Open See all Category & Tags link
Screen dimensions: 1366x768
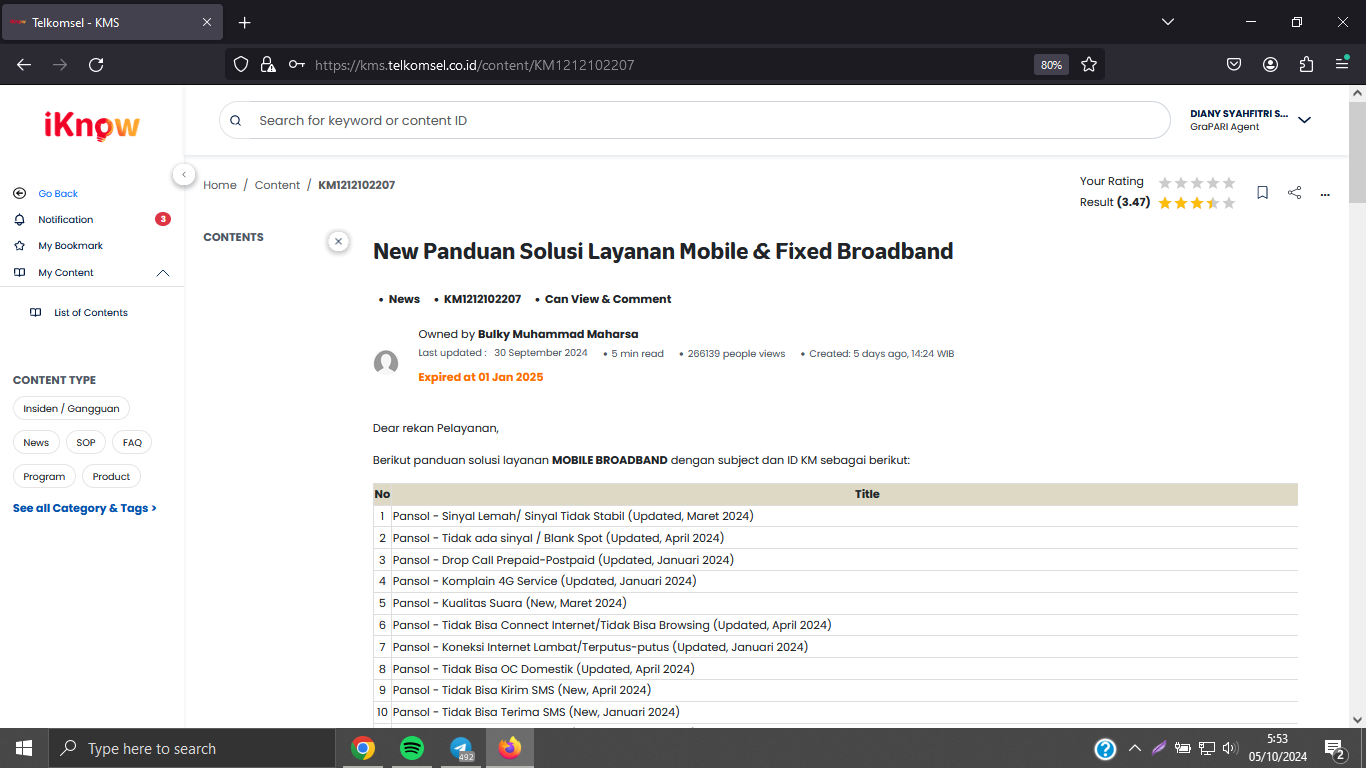[85, 508]
